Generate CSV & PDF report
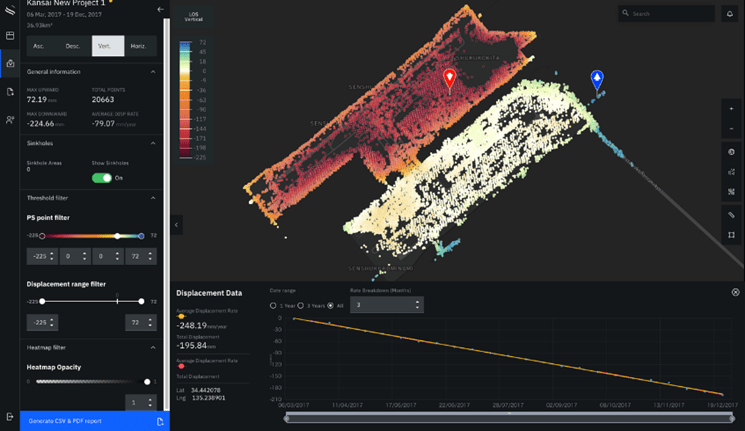Screen dimensions: 745x431 (84, 422)
